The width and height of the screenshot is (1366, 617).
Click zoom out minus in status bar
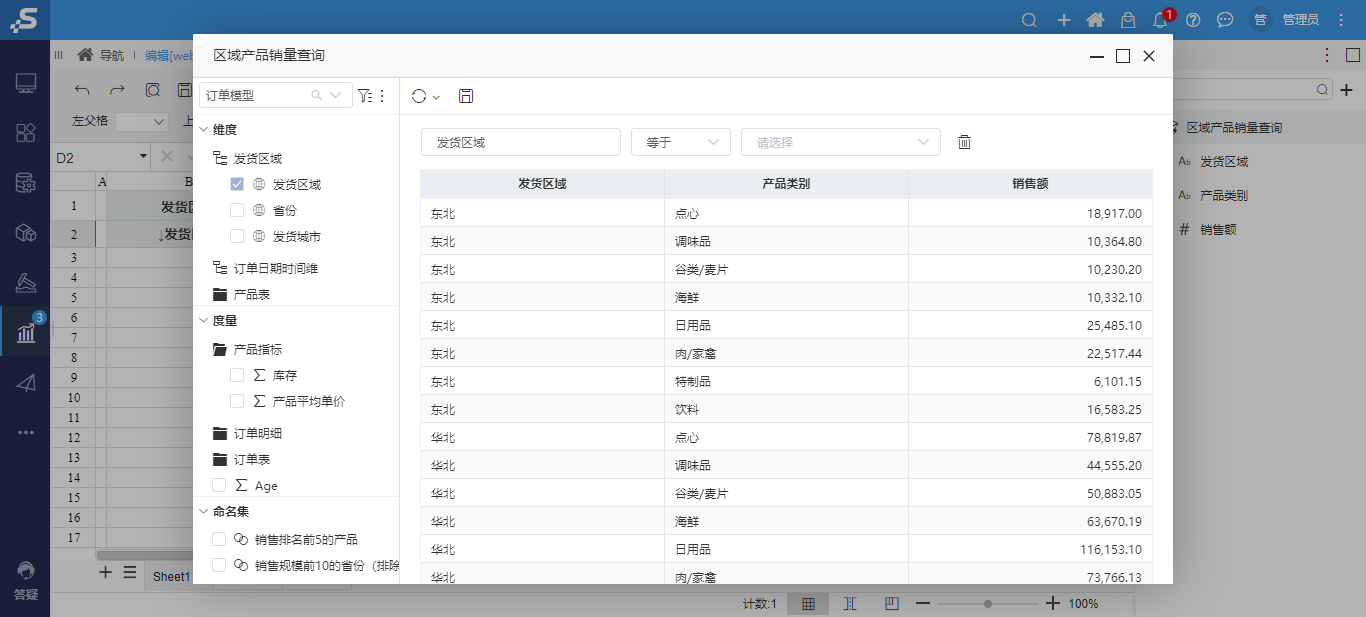(x=923, y=604)
